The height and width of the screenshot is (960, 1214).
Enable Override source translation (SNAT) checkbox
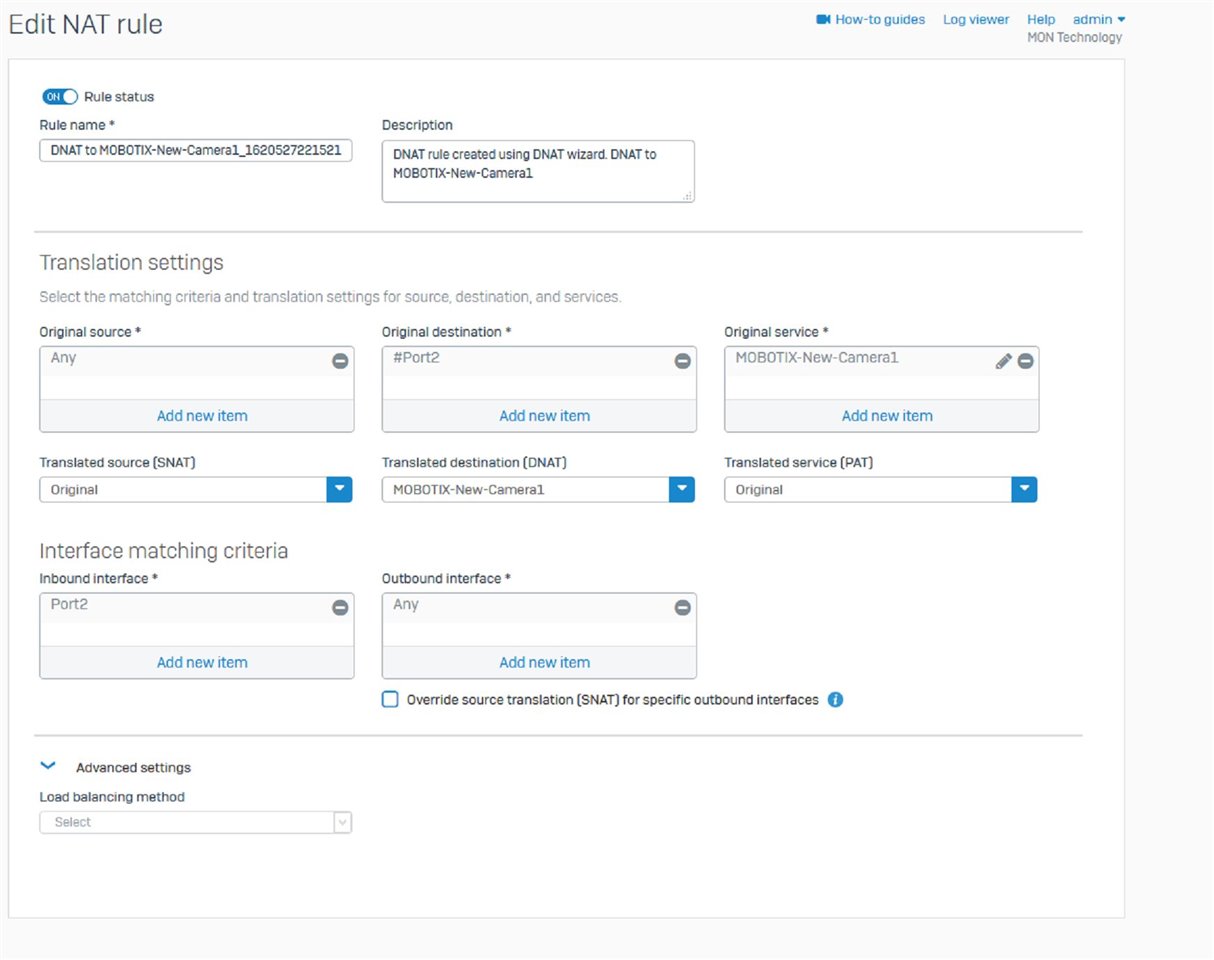pos(390,700)
